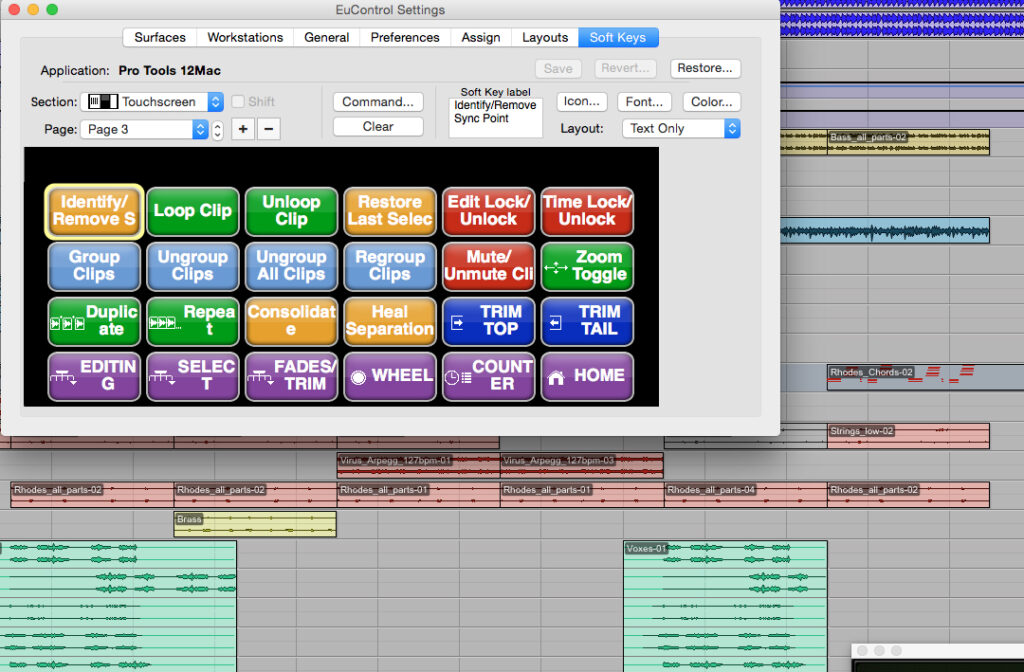Toggle the Shift checkbox
This screenshot has width=1024, height=672.
[238, 102]
